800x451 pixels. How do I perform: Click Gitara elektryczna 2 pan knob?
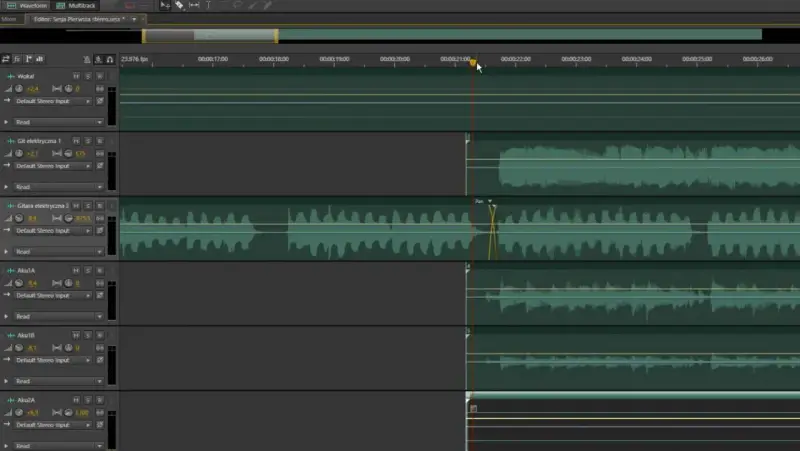[68, 218]
